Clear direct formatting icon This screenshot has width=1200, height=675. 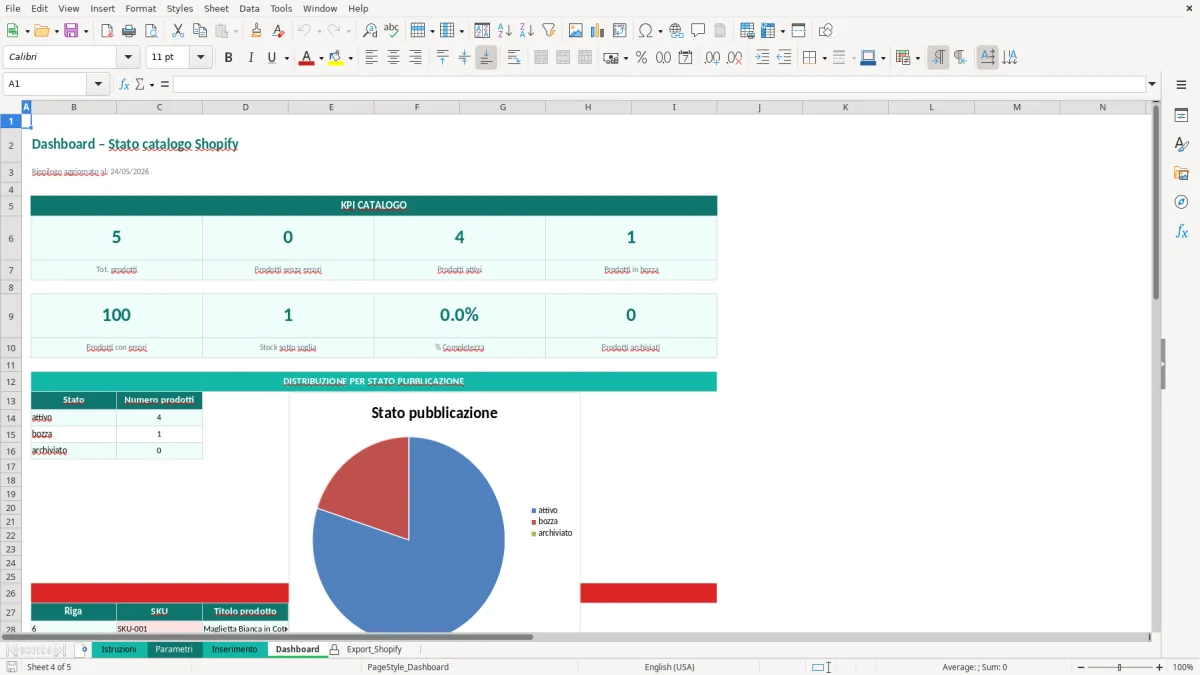point(279,31)
